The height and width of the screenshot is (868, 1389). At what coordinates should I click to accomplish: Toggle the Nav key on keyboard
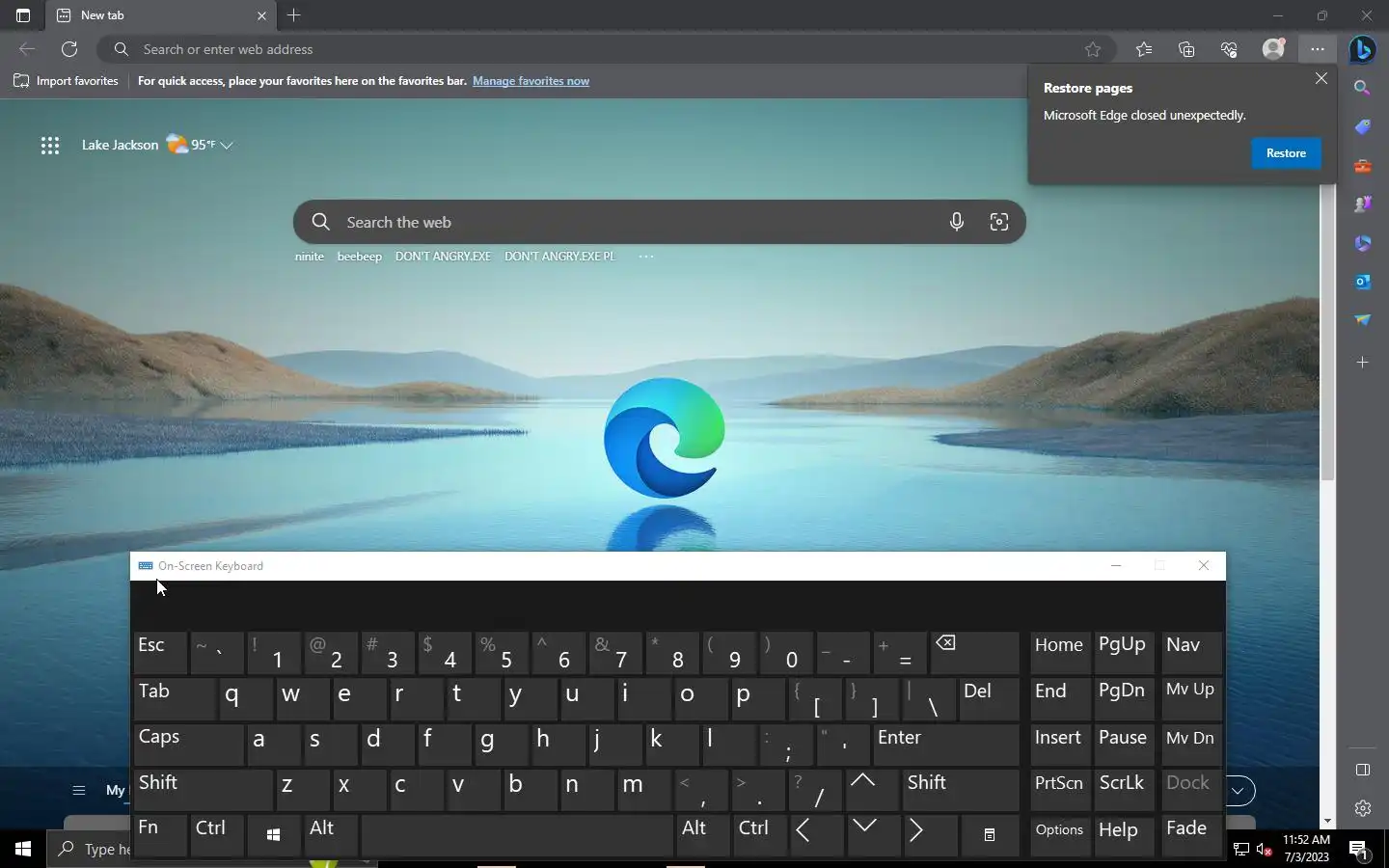pos(1191,653)
